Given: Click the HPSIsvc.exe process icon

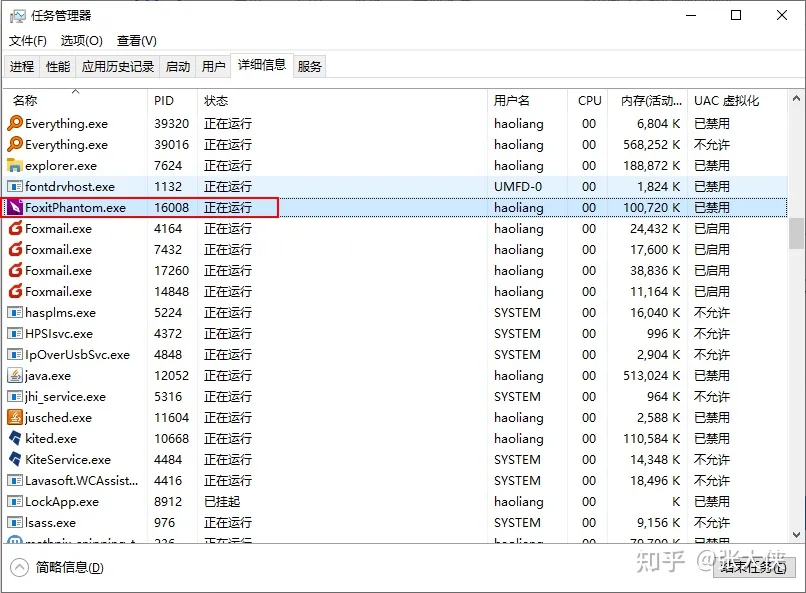Looking at the screenshot, I should [15, 333].
